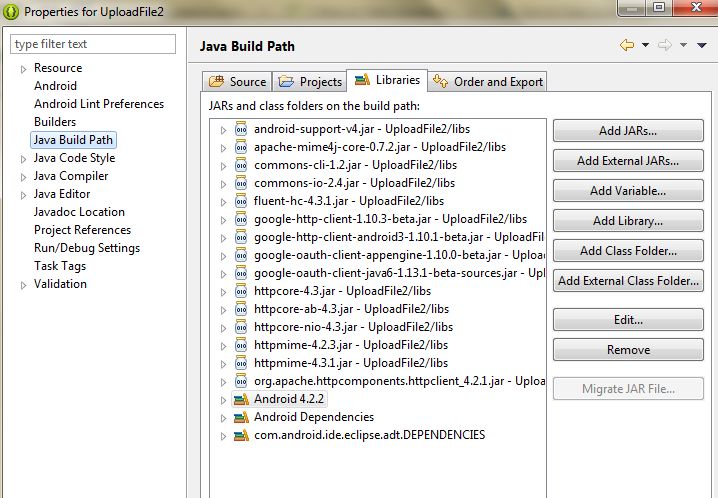Click the jar icon for android-support-v4.jar
The height and width of the screenshot is (498, 718).
tap(241, 129)
